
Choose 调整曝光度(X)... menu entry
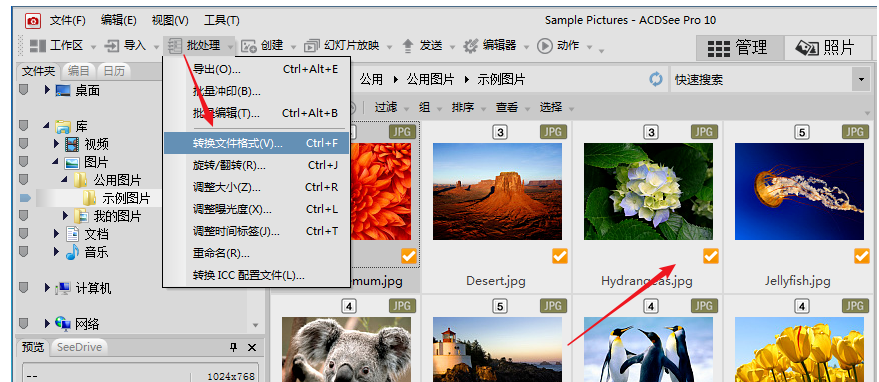[256, 209]
